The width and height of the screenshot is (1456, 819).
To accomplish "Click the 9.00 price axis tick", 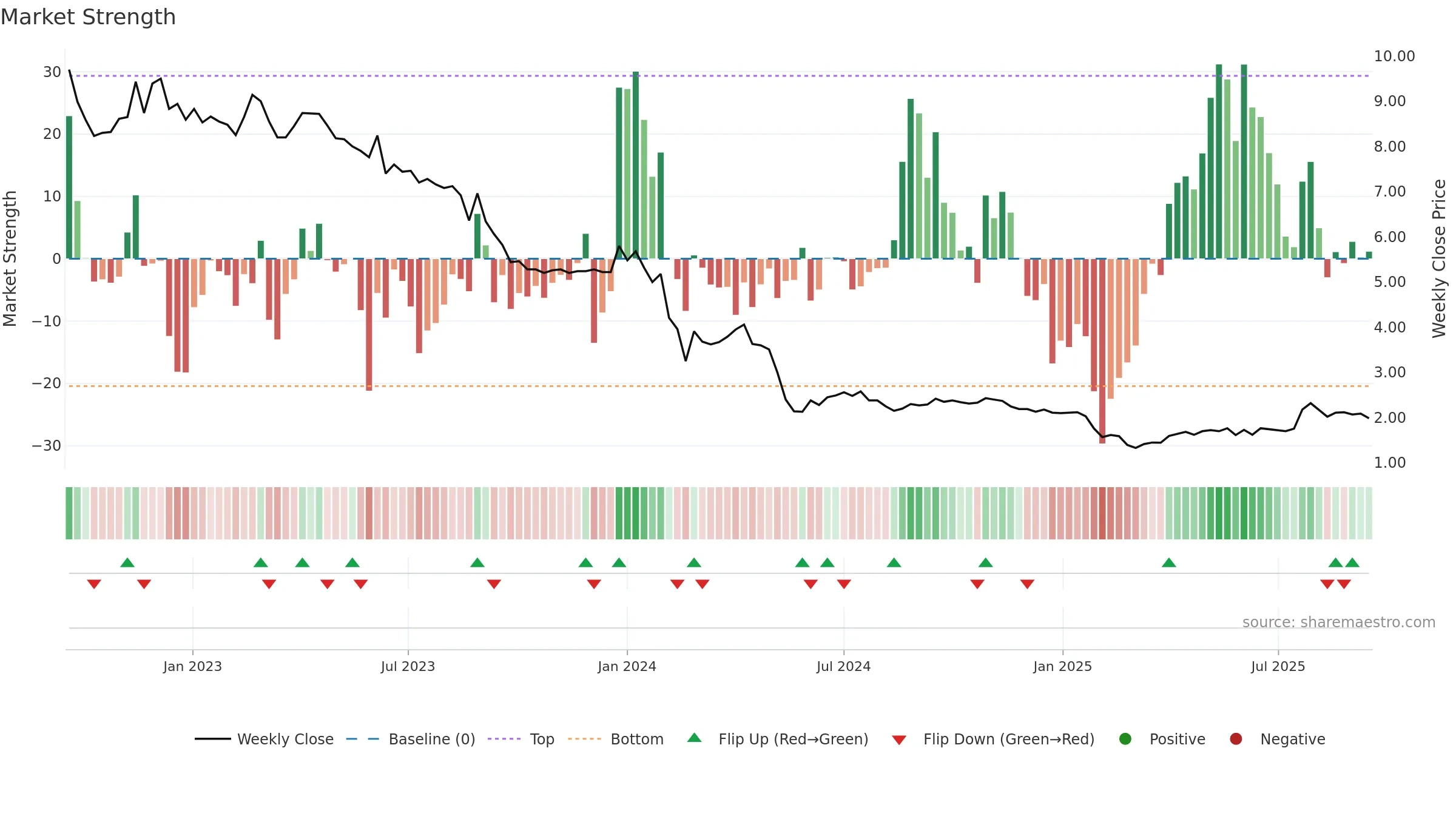I will [x=1390, y=101].
